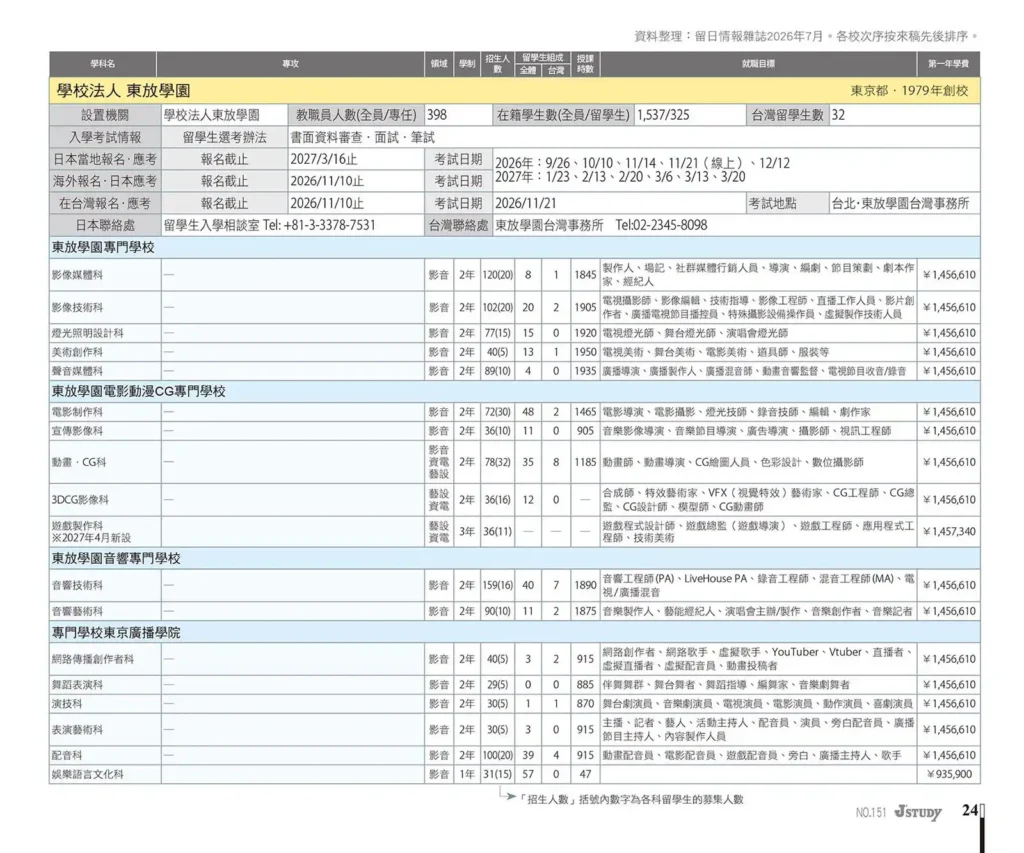Select the exam date 2026/11/21

pyautogui.click(x=526, y=203)
